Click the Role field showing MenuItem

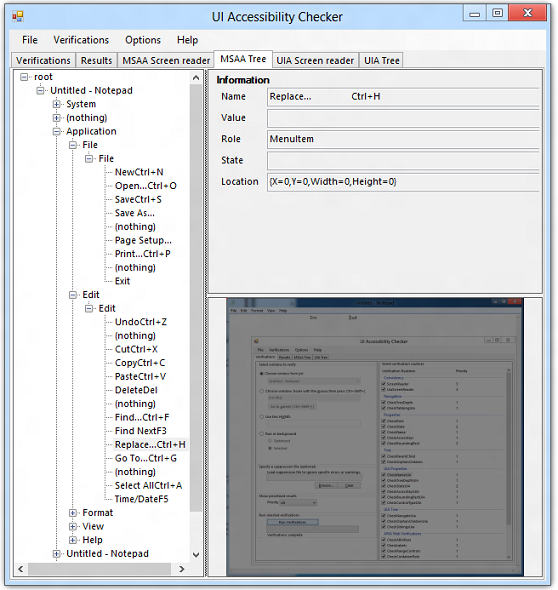[x=403, y=139]
